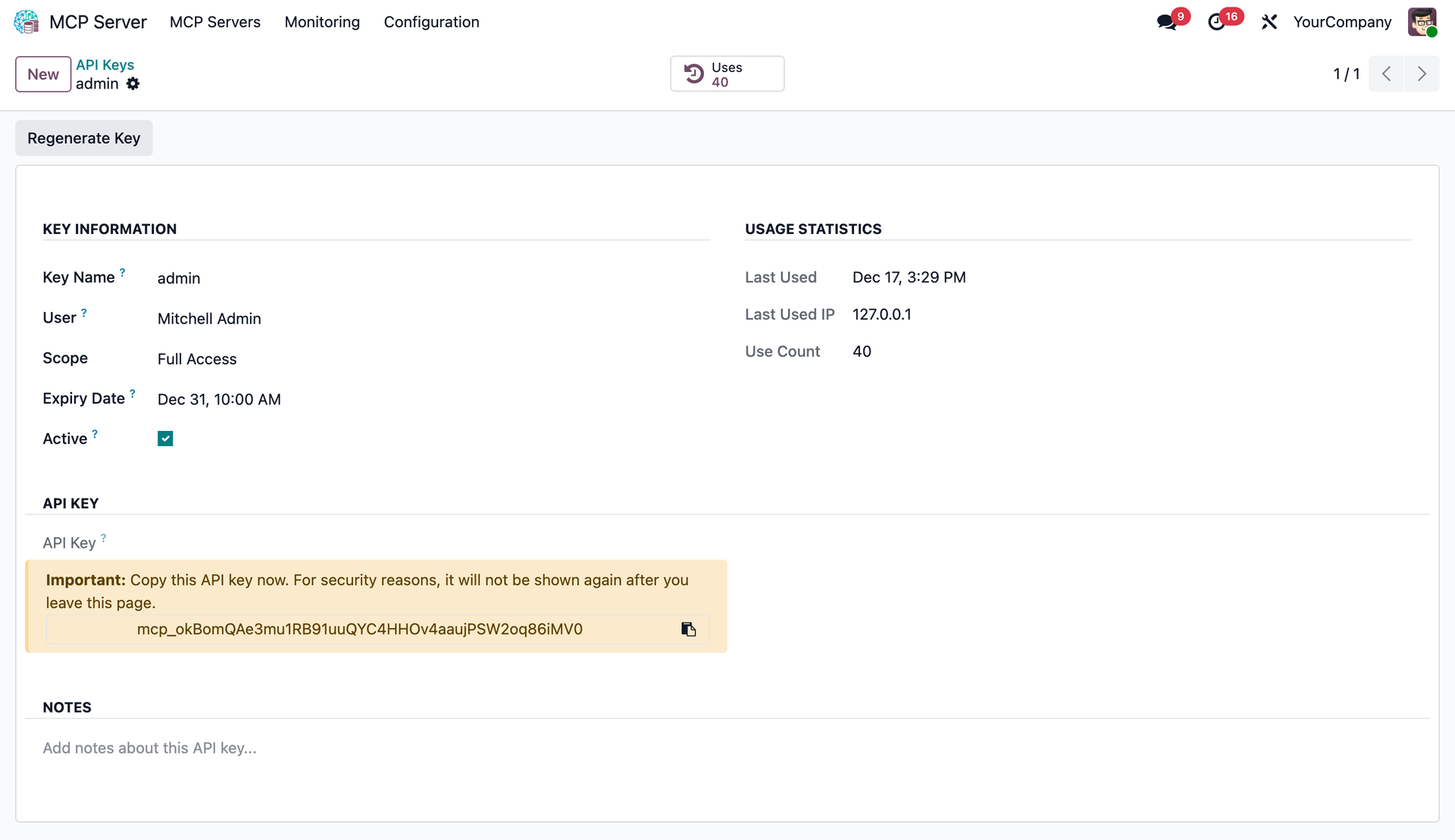
Task: Navigate back using the API Keys breadcrumb
Action: (x=105, y=64)
